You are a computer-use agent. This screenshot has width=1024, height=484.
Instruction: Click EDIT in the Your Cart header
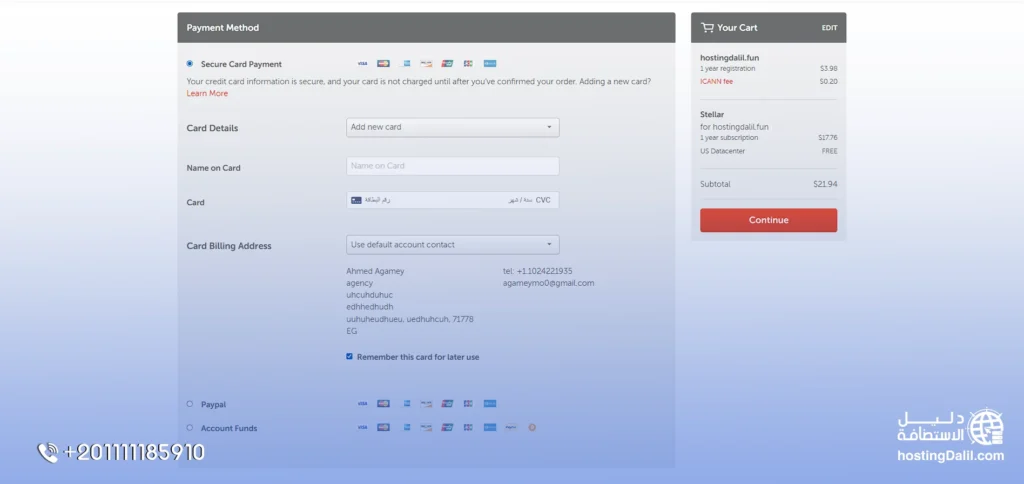pos(829,28)
